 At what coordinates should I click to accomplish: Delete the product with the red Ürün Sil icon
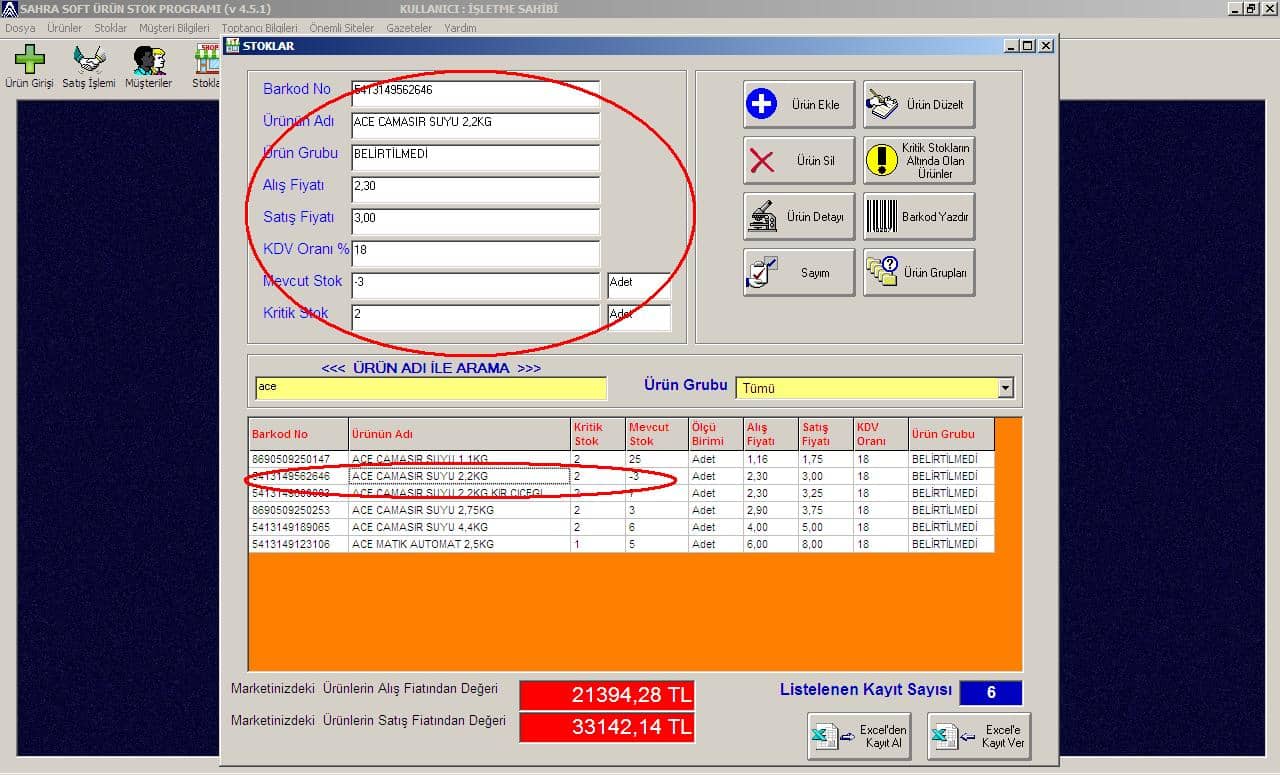click(x=797, y=159)
